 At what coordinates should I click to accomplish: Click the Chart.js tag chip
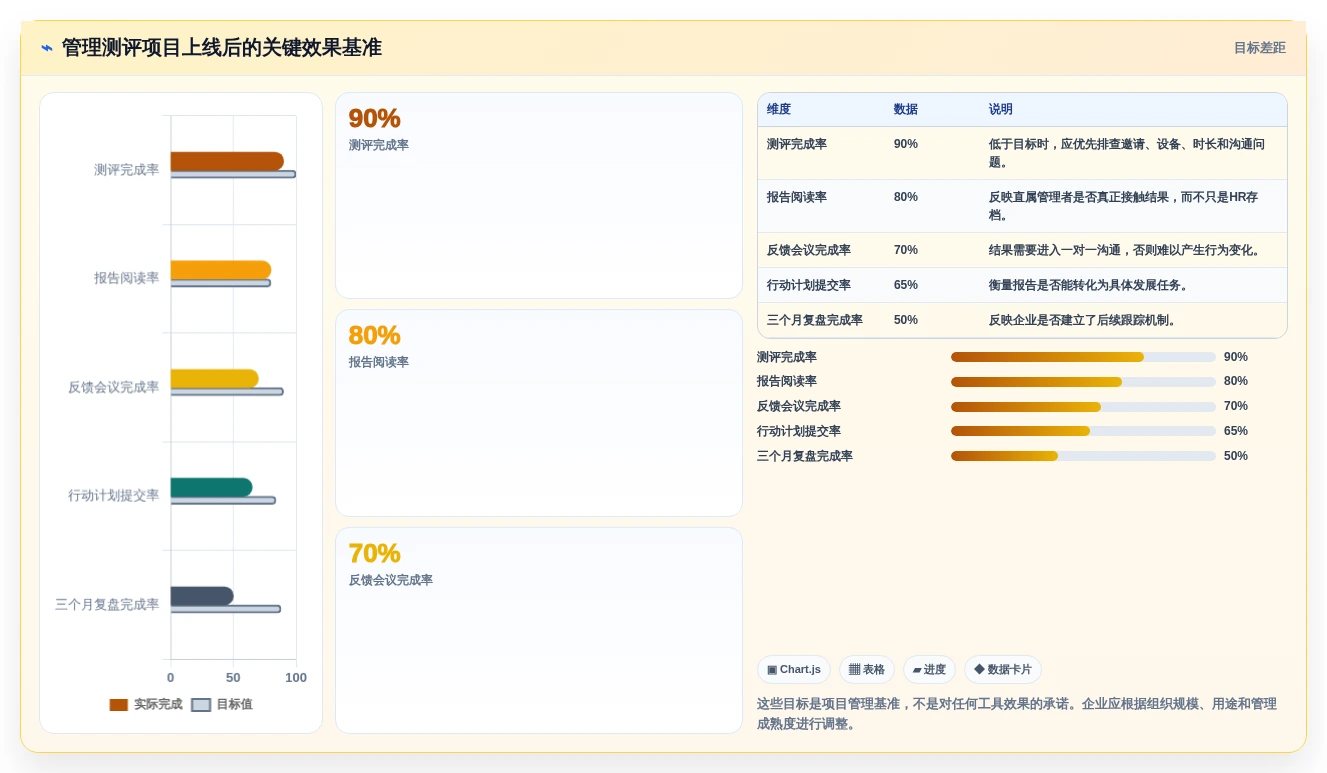[794, 670]
